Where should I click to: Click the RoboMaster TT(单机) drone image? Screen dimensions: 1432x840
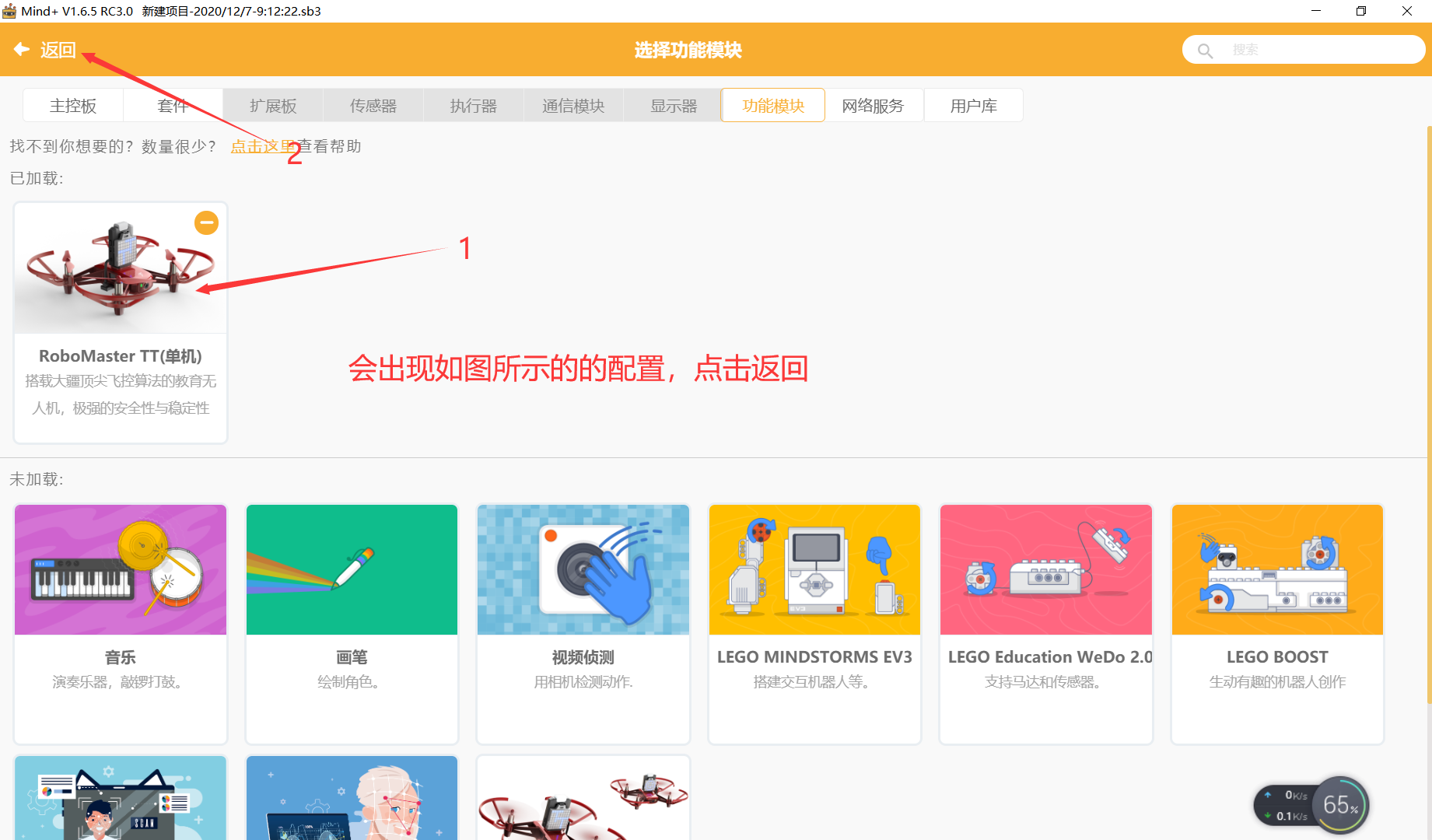click(x=121, y=268)
